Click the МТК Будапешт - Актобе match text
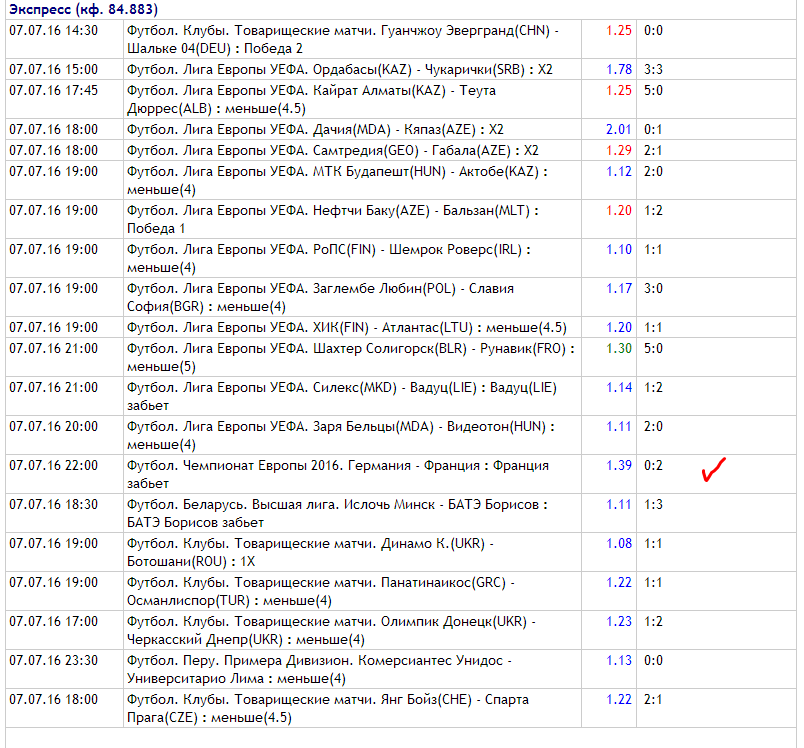804x748 pixels. click(337, 180)
